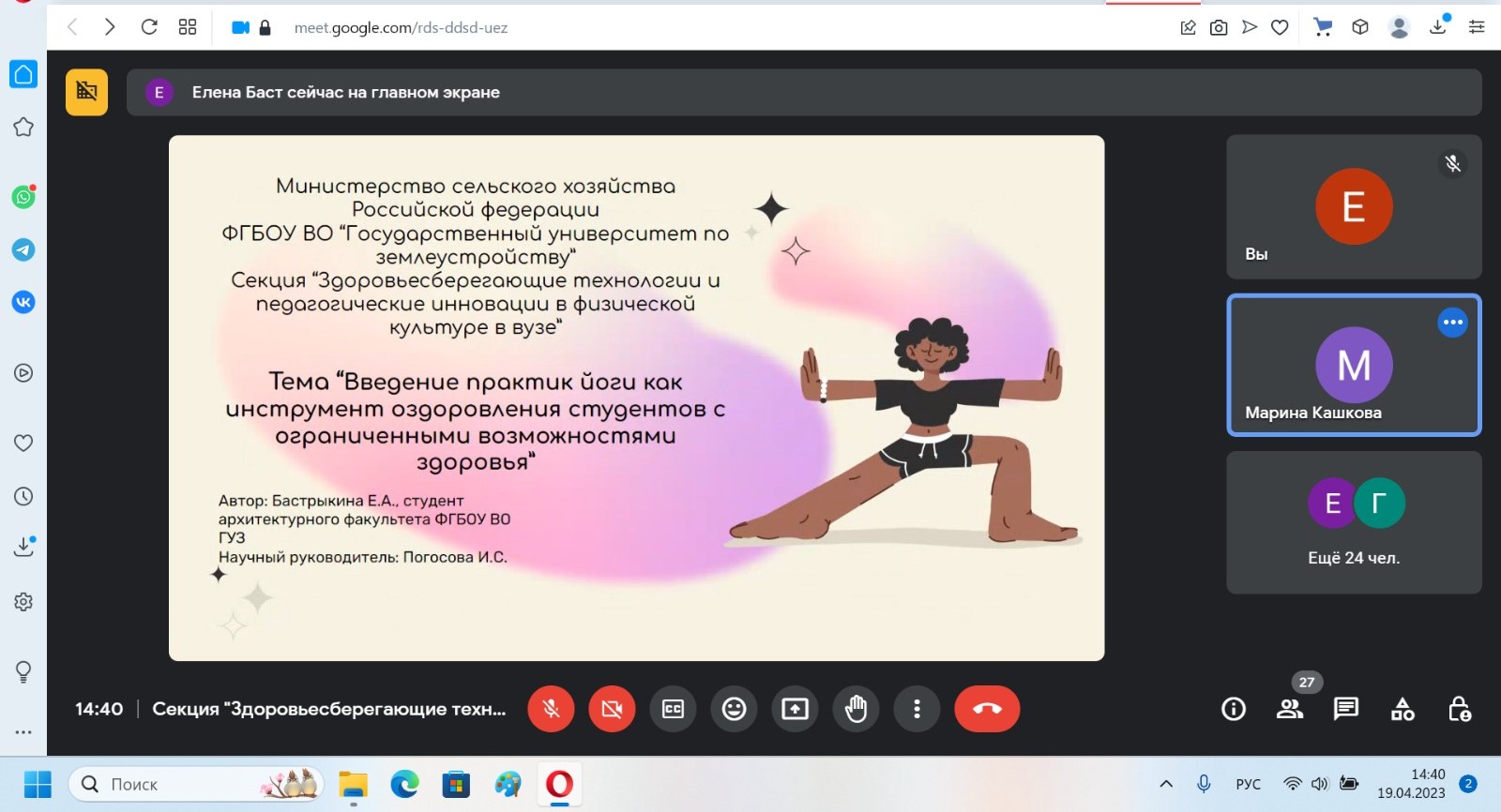1501x812 pixels.
Task: Open sidebar downloads icon
Action: point(24,547)
